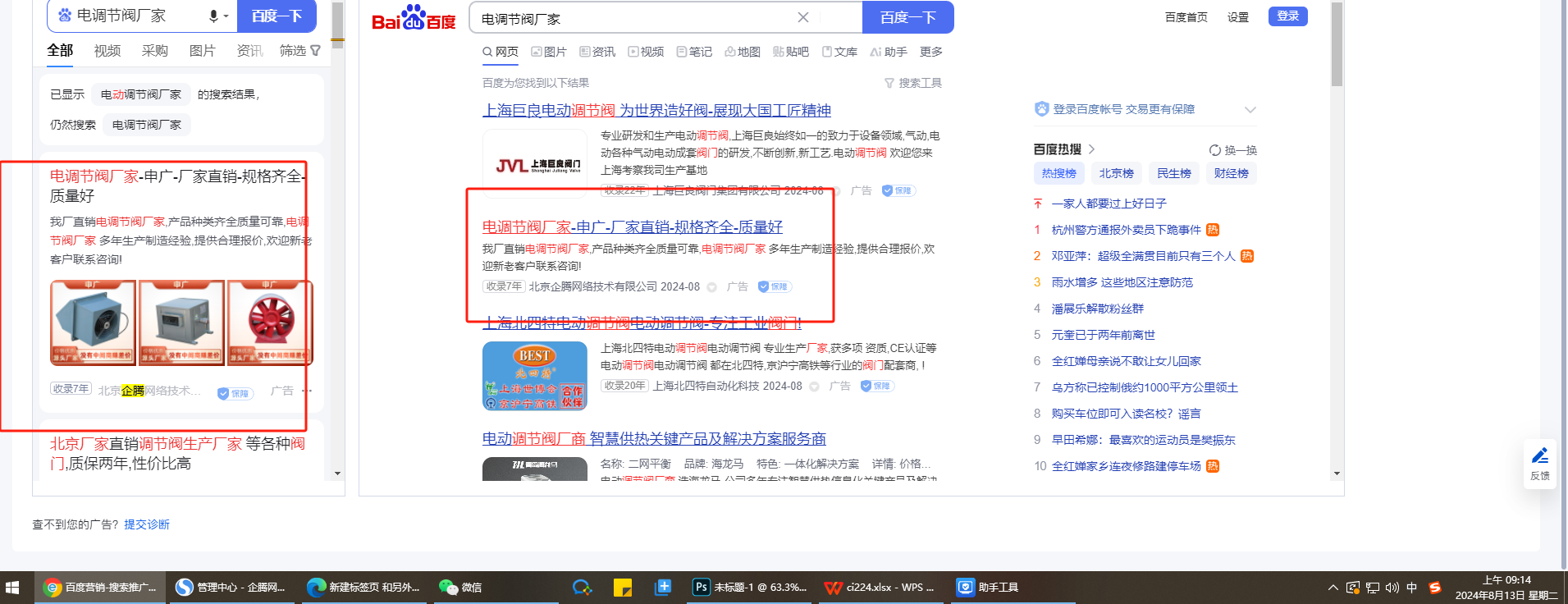Click the 保障 shield badge for 上海巨良

pyautogui.click(x=898, y=190)
